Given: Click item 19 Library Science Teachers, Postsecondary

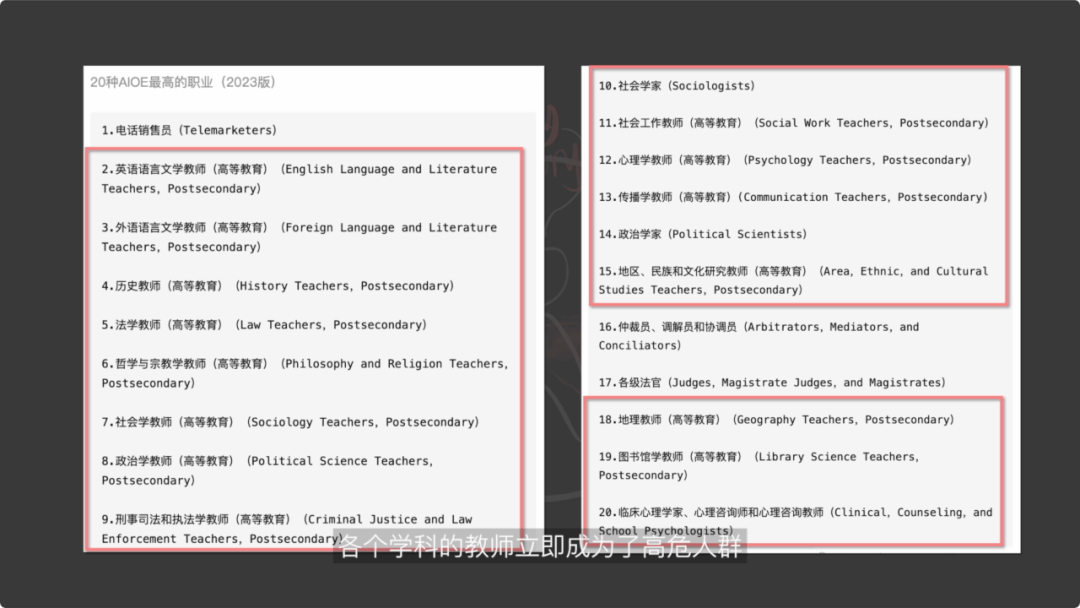Looking at the screenshot, I should pyautogui.click(x=758, y=465).
